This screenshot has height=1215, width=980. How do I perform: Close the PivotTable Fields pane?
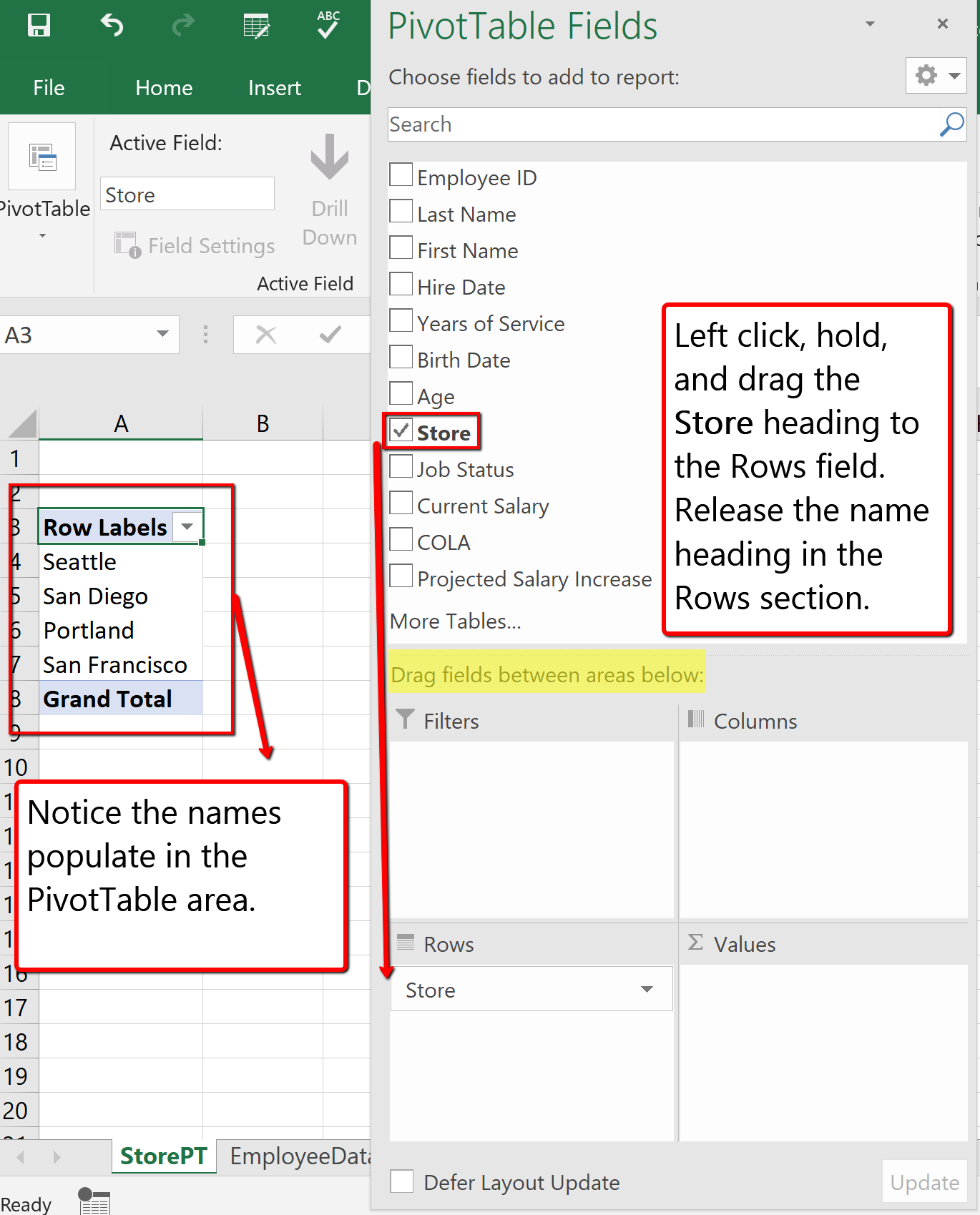click(x=943, y=24)
